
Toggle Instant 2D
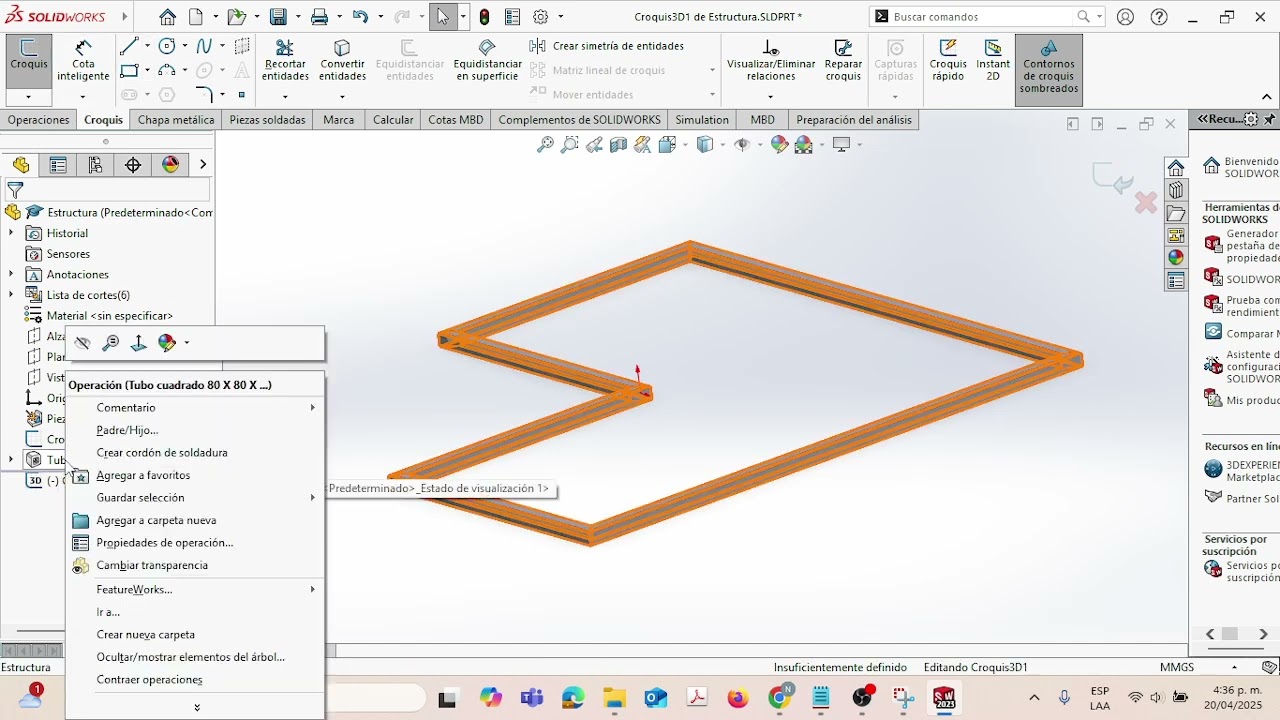click(x=993, y=61)
